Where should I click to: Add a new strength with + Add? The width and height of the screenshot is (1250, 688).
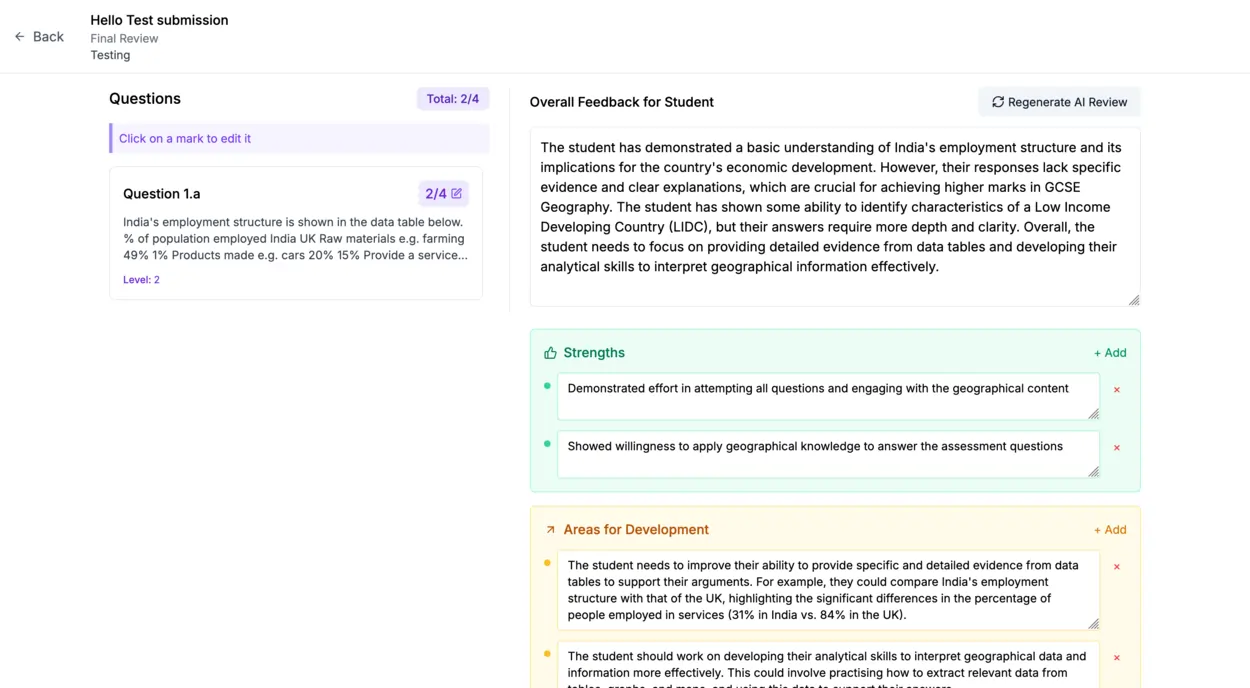1109,352
